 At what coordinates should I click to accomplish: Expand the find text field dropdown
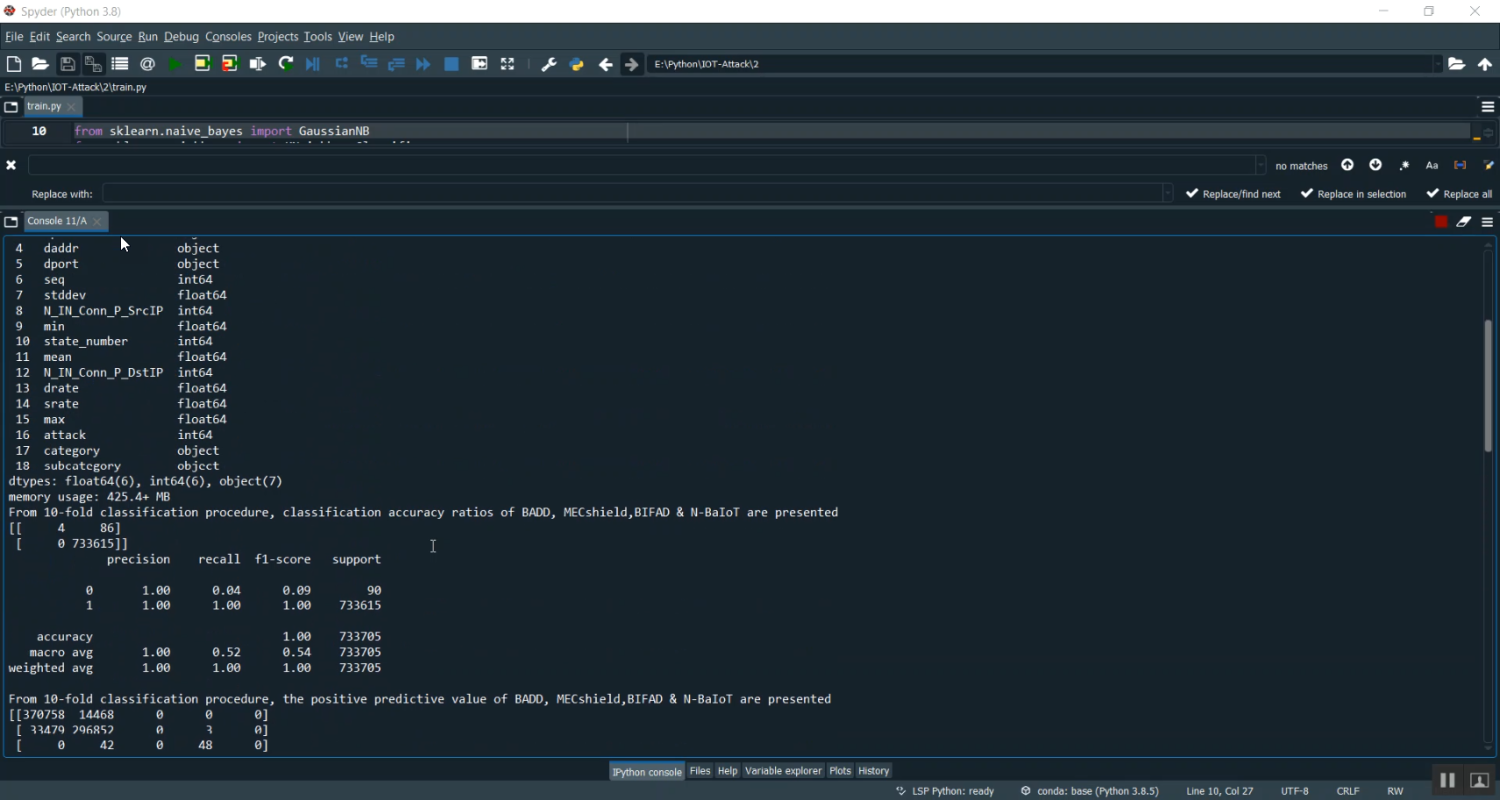(1260, 165)
